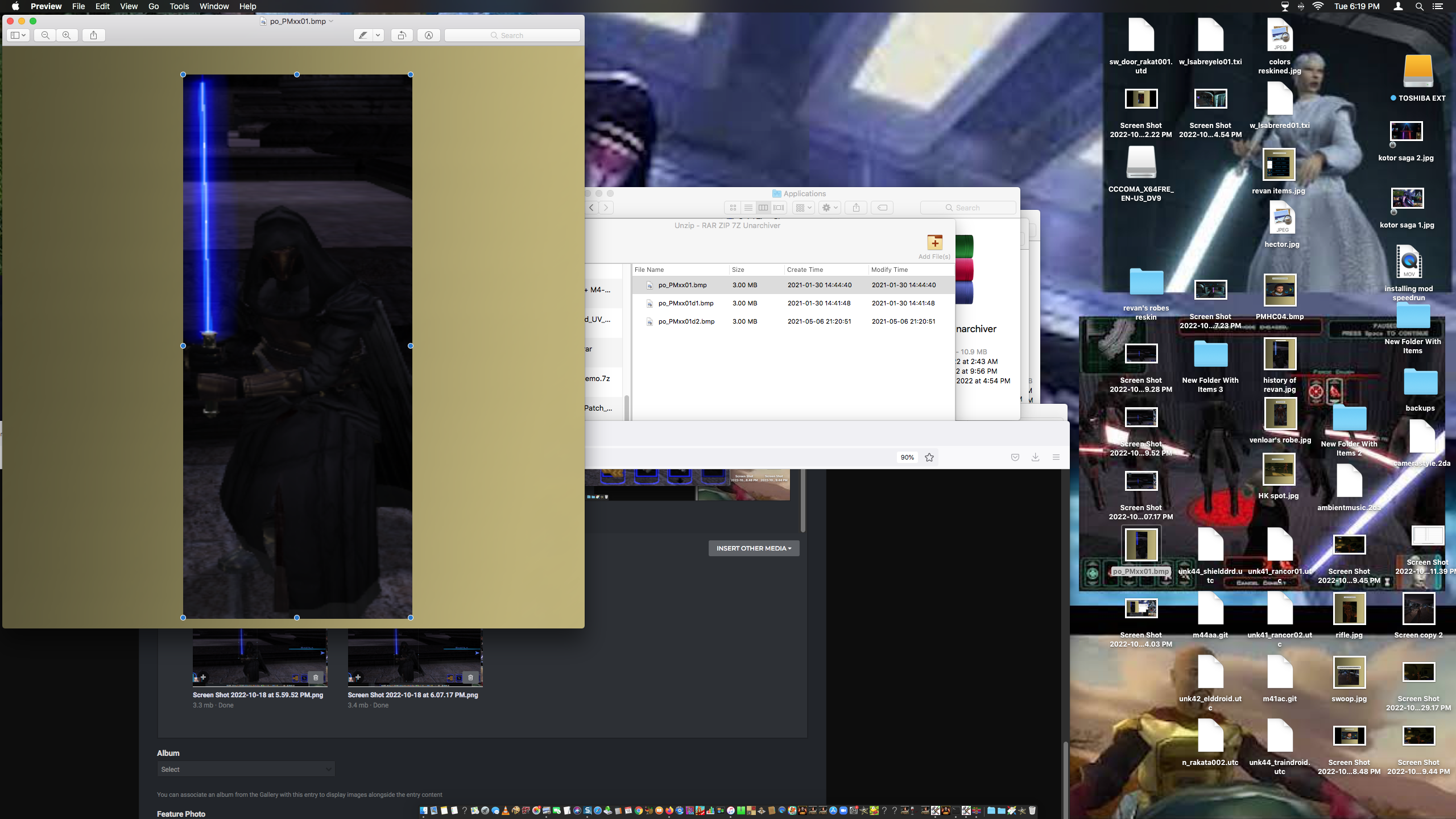This screenshot has width=1456, height=819.
Task: Bookmark page with star icon
Action: pyautogui.click(x=929, y=457)
